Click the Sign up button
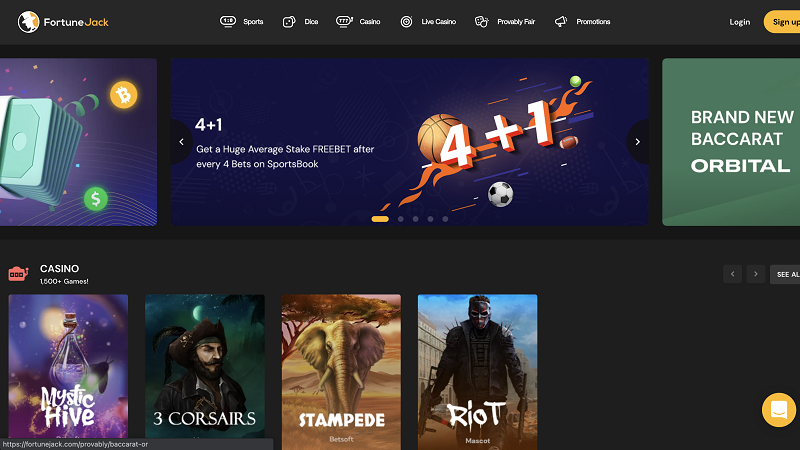Screen dimensions: 800x450 783,22
